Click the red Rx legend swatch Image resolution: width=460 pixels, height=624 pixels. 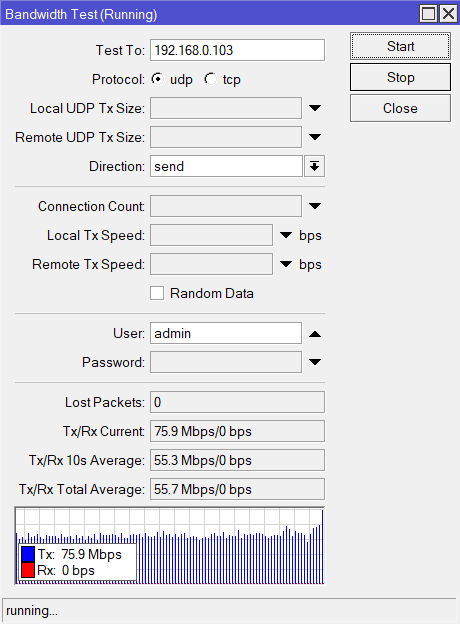coord(28,570)
